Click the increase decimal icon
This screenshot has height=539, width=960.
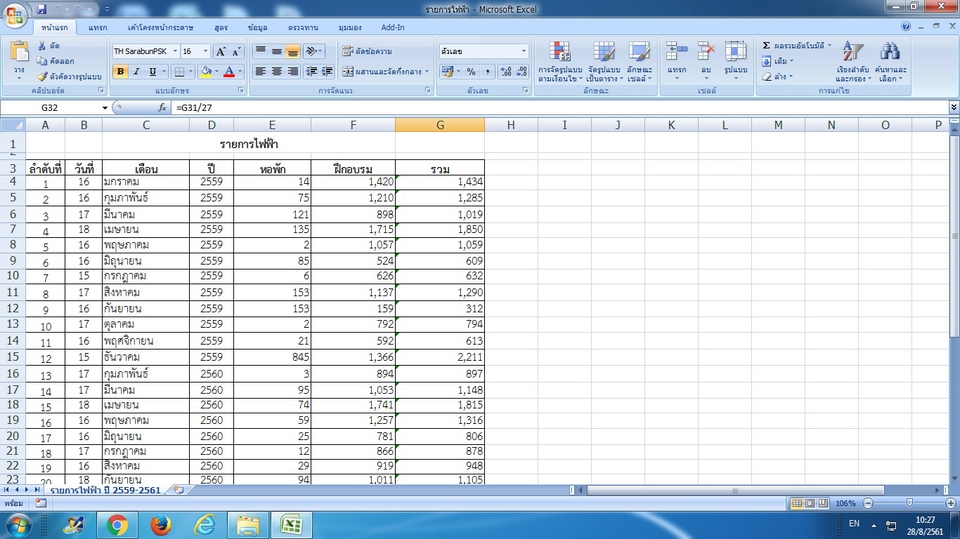point(506,72)
